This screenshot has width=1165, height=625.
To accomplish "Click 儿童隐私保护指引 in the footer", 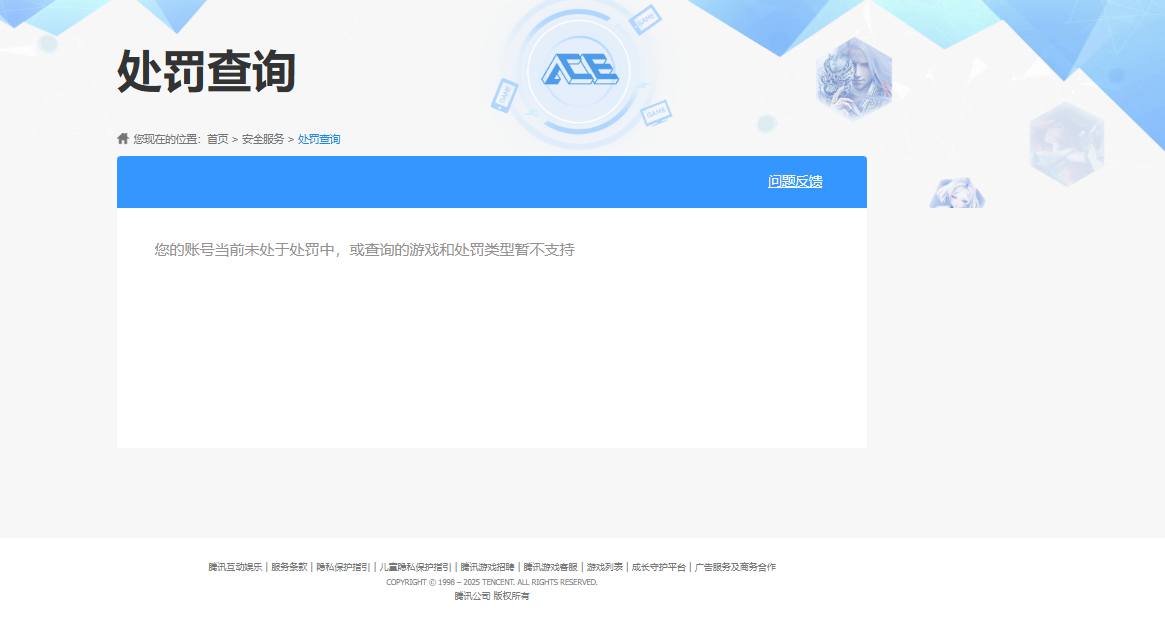I will tap(414, 566).
